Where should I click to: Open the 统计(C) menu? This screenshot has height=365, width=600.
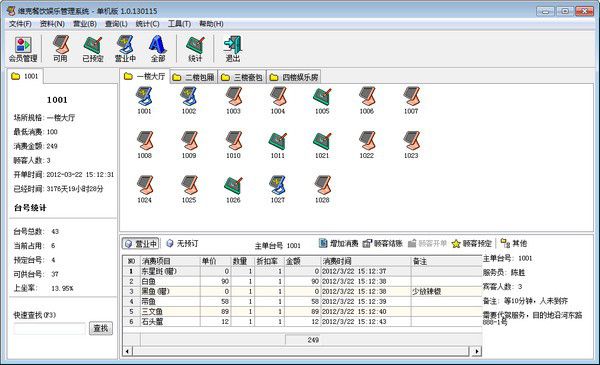(x=147, y=24)
